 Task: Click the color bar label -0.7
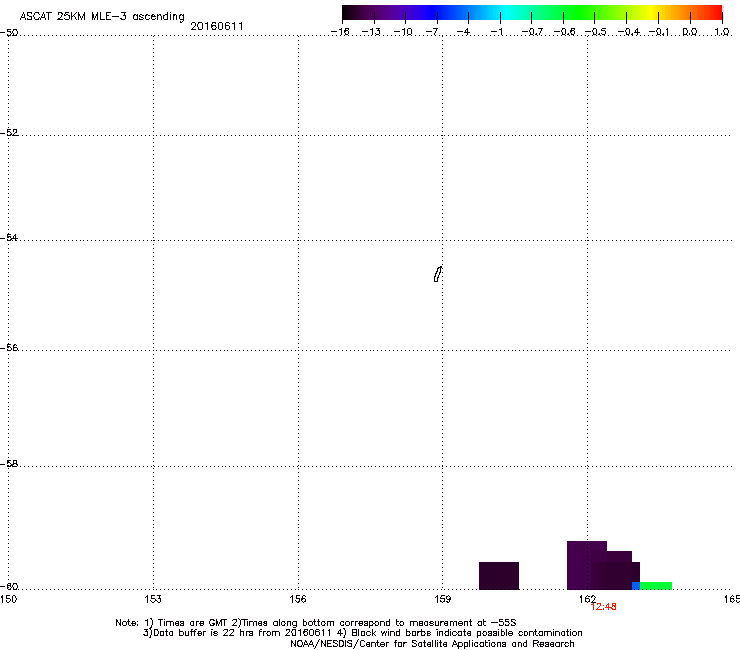pos(532,32)
